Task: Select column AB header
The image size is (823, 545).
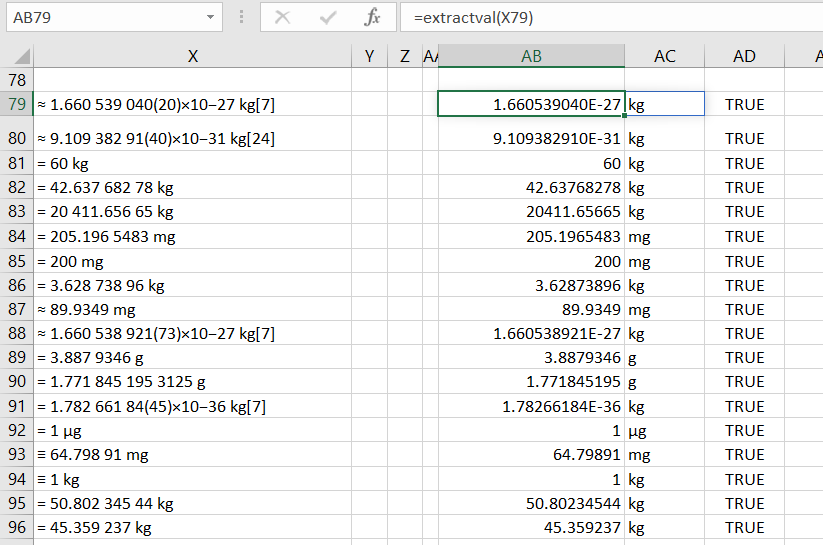Action: 531,57
